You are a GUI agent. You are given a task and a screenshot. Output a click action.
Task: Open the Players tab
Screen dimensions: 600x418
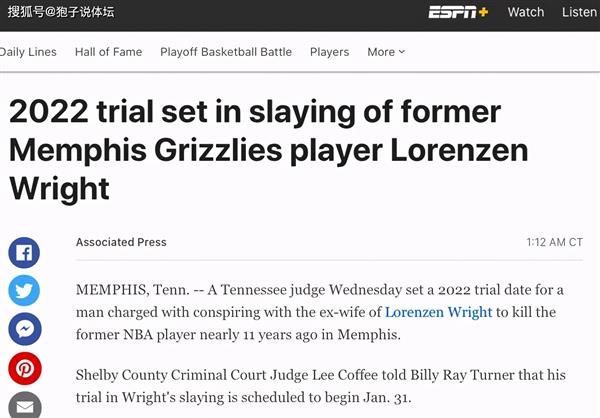tap(329, 52)
